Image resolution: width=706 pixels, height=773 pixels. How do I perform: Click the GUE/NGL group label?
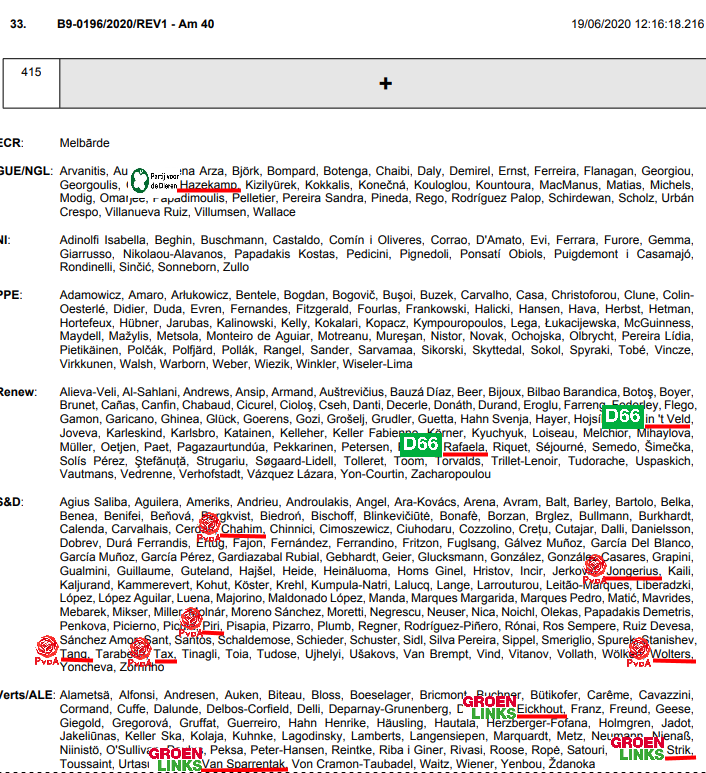(26, 171)
